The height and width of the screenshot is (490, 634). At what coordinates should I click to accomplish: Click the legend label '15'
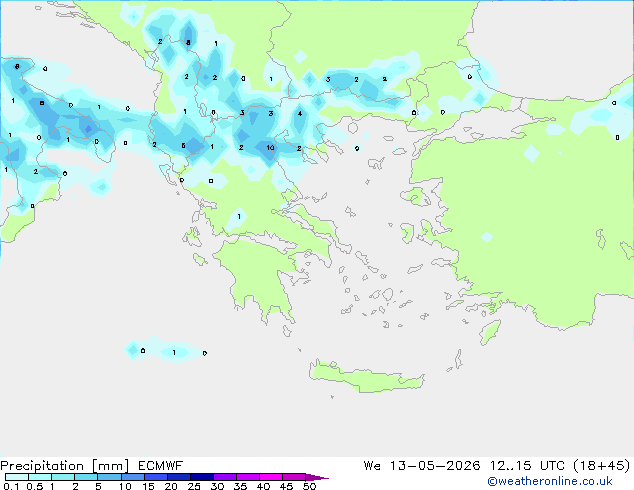click(148, 486)
